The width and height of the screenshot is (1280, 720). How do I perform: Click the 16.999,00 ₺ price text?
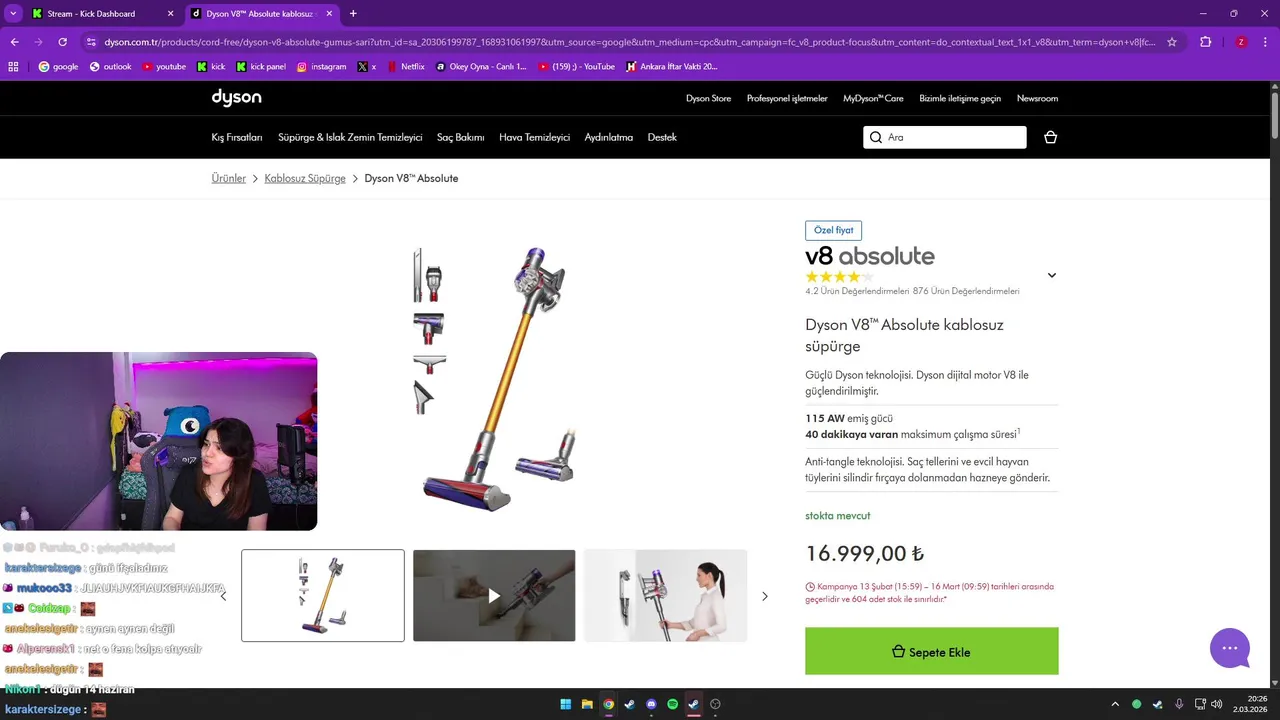pyautogui.click(x=864, y=553)
